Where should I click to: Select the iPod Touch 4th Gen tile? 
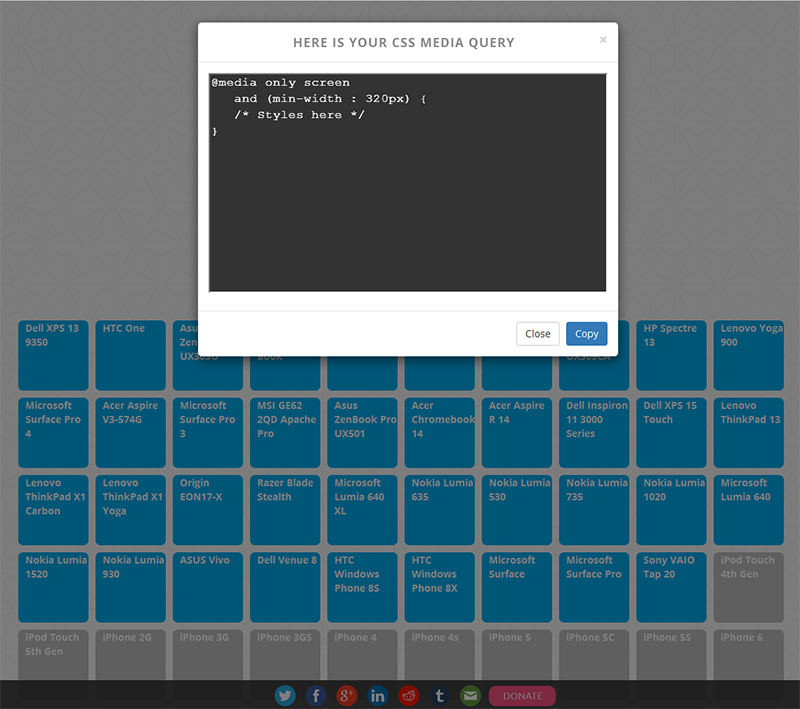tap(749, 587)
